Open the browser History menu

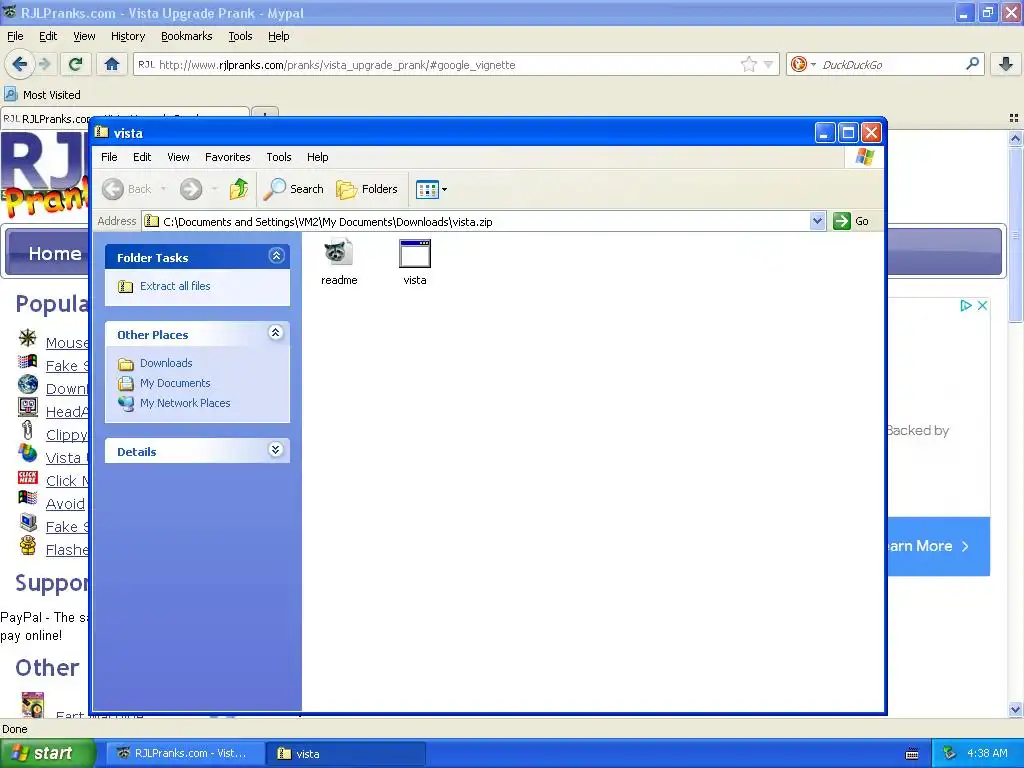point(128,36)
